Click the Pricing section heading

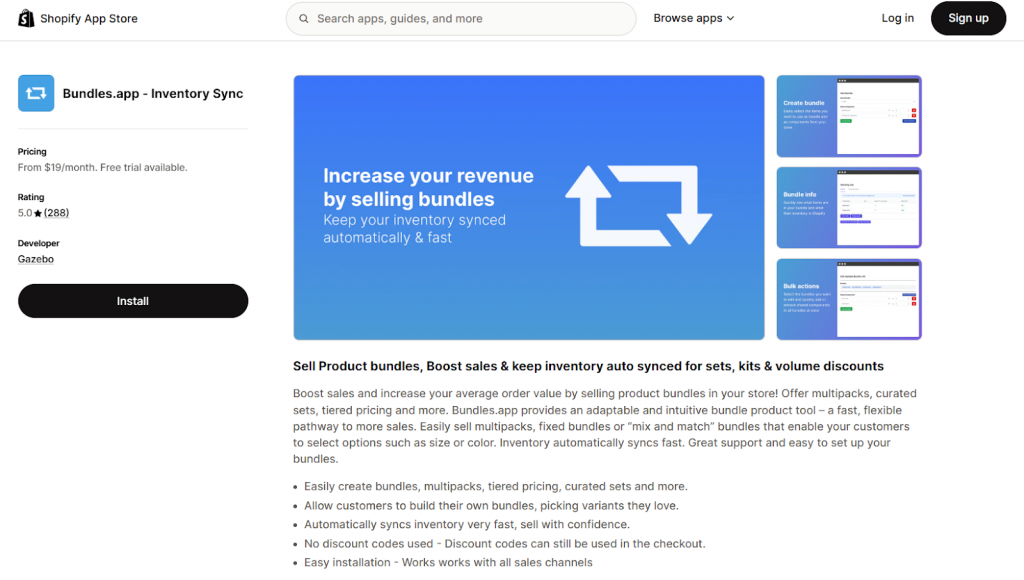32,151
